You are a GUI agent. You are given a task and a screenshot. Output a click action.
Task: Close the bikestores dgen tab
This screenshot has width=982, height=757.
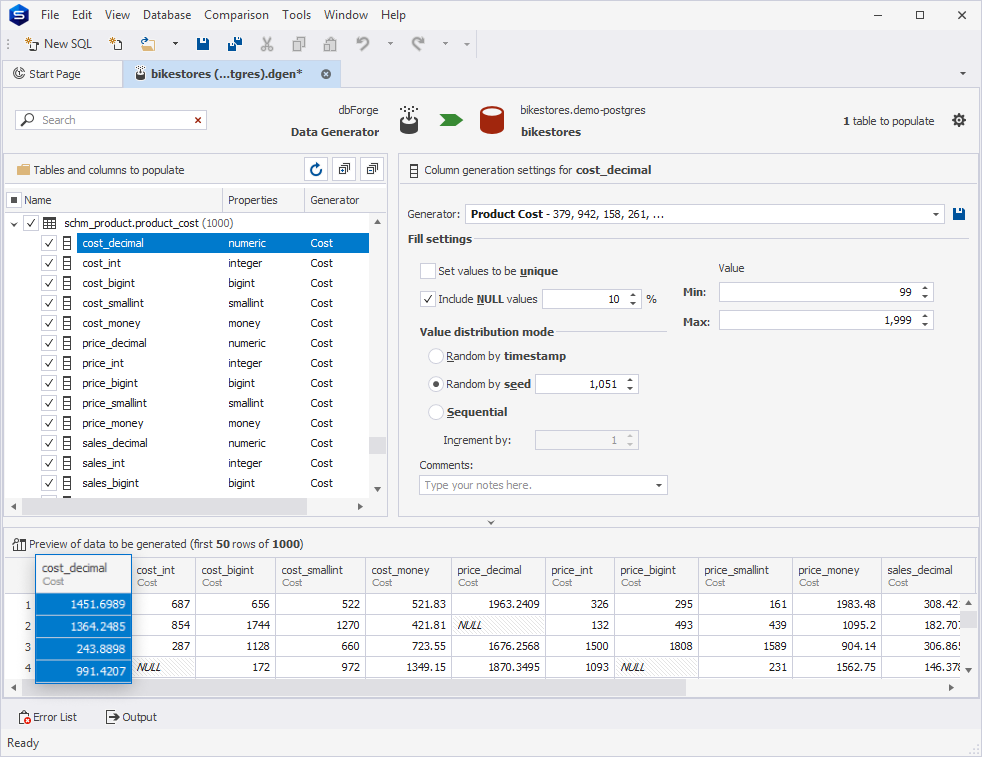(326, 74)
